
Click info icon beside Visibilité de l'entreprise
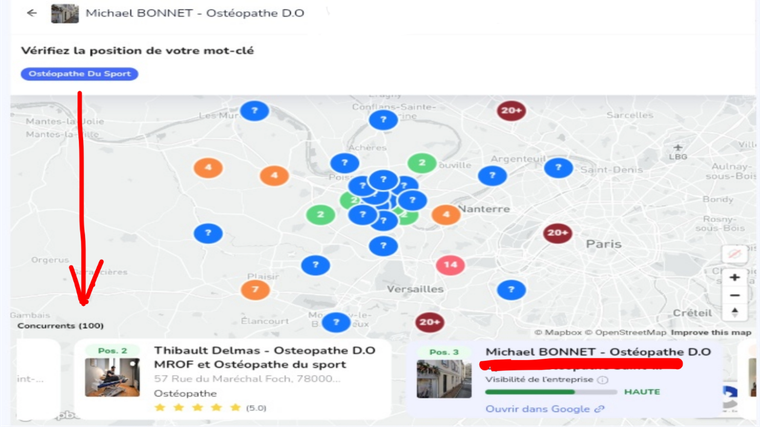(602, 380)
